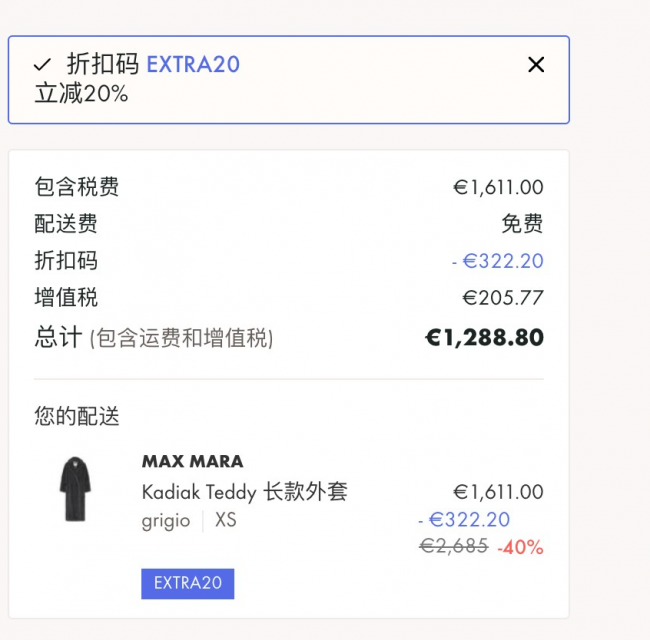Click the 立减20% discount description
Screen dimensions: 650x640
point(81,93)
